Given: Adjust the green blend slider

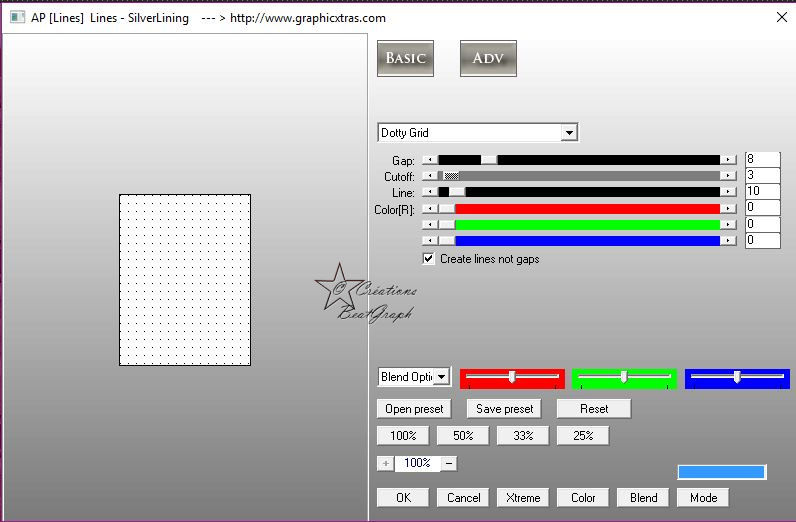Looking at the screenshot, I should (624, 377).
